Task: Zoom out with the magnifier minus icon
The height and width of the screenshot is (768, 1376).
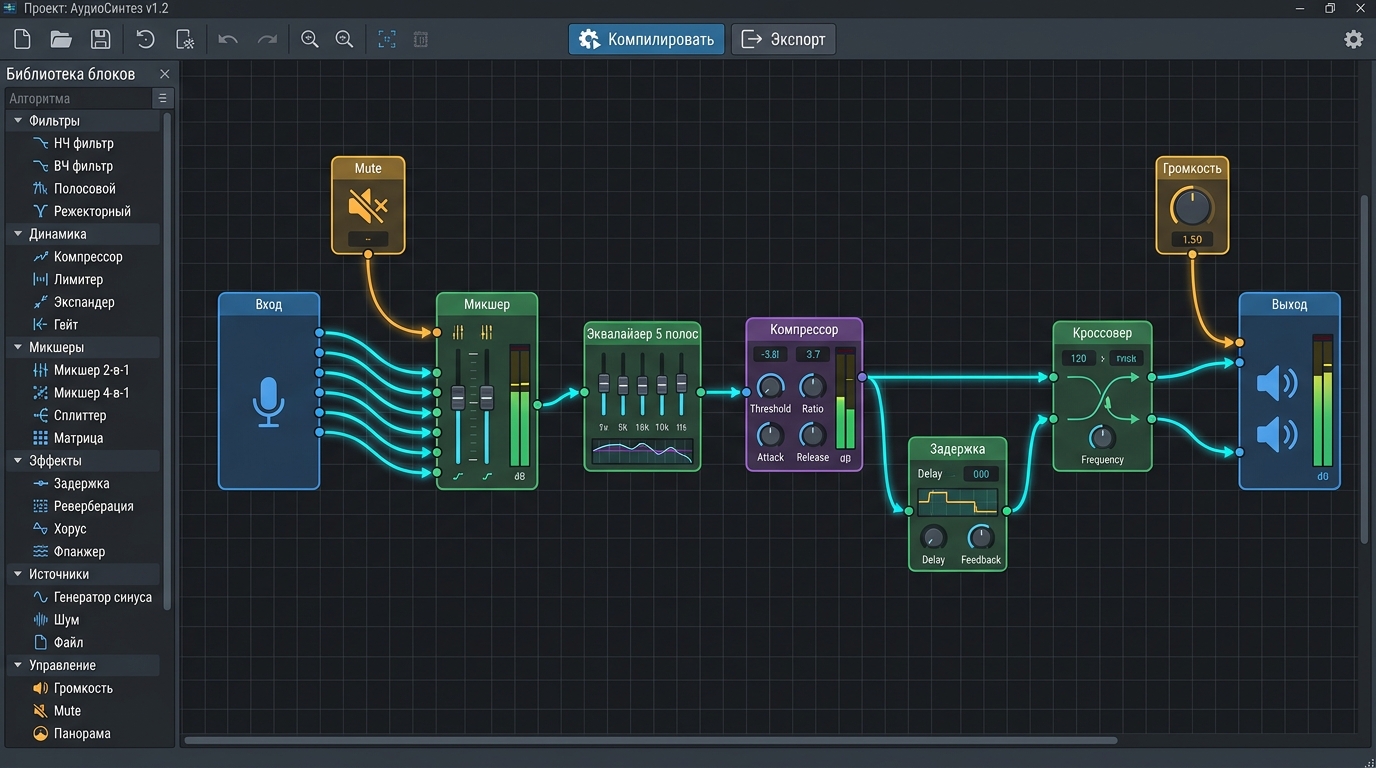Action: tap(344, 40)
